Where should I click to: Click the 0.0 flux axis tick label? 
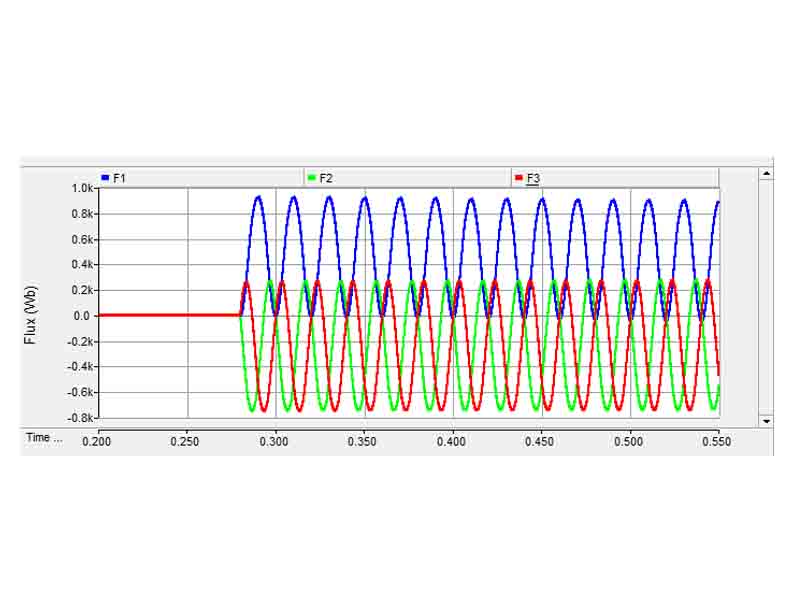tap(84, 315)
